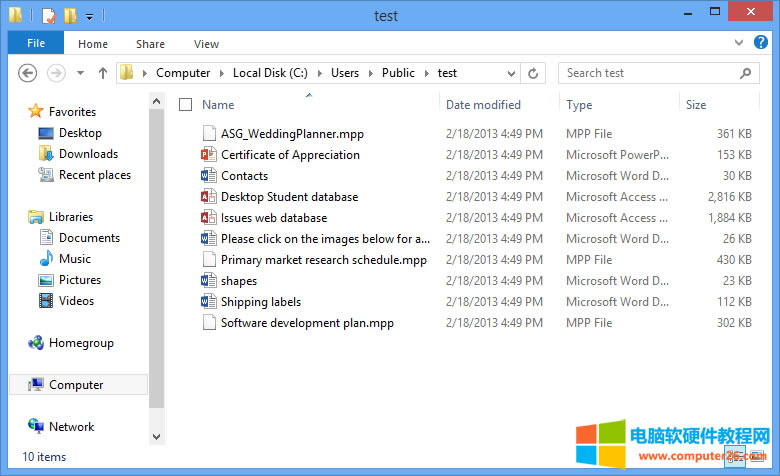Viewport: 780px width, 476px height.
Task: Click the ASG_WeddingPlanner.mpp file icon
Action: [x=209, y=134]
